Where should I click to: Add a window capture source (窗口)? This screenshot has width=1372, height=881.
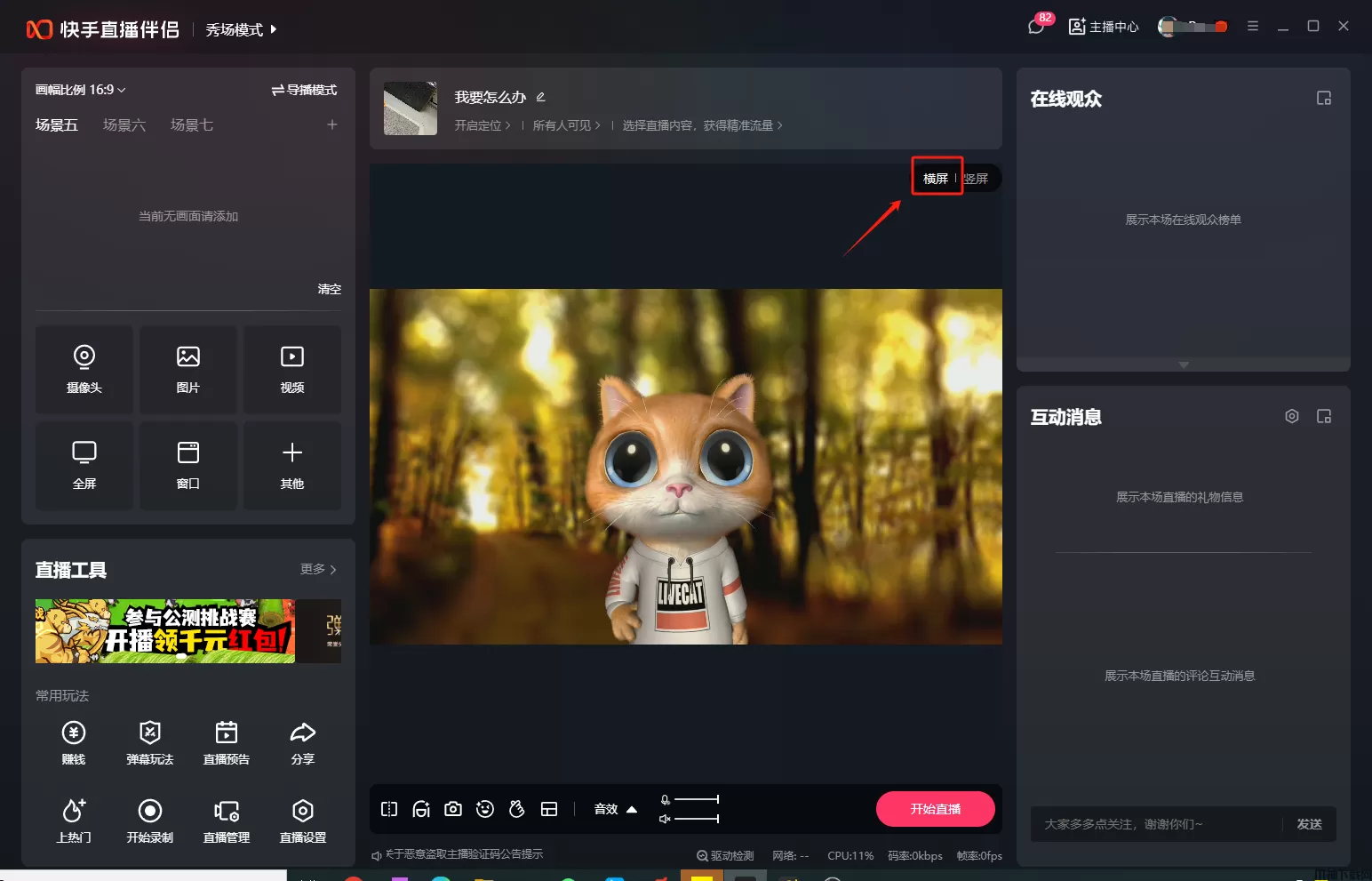[187, 464]
